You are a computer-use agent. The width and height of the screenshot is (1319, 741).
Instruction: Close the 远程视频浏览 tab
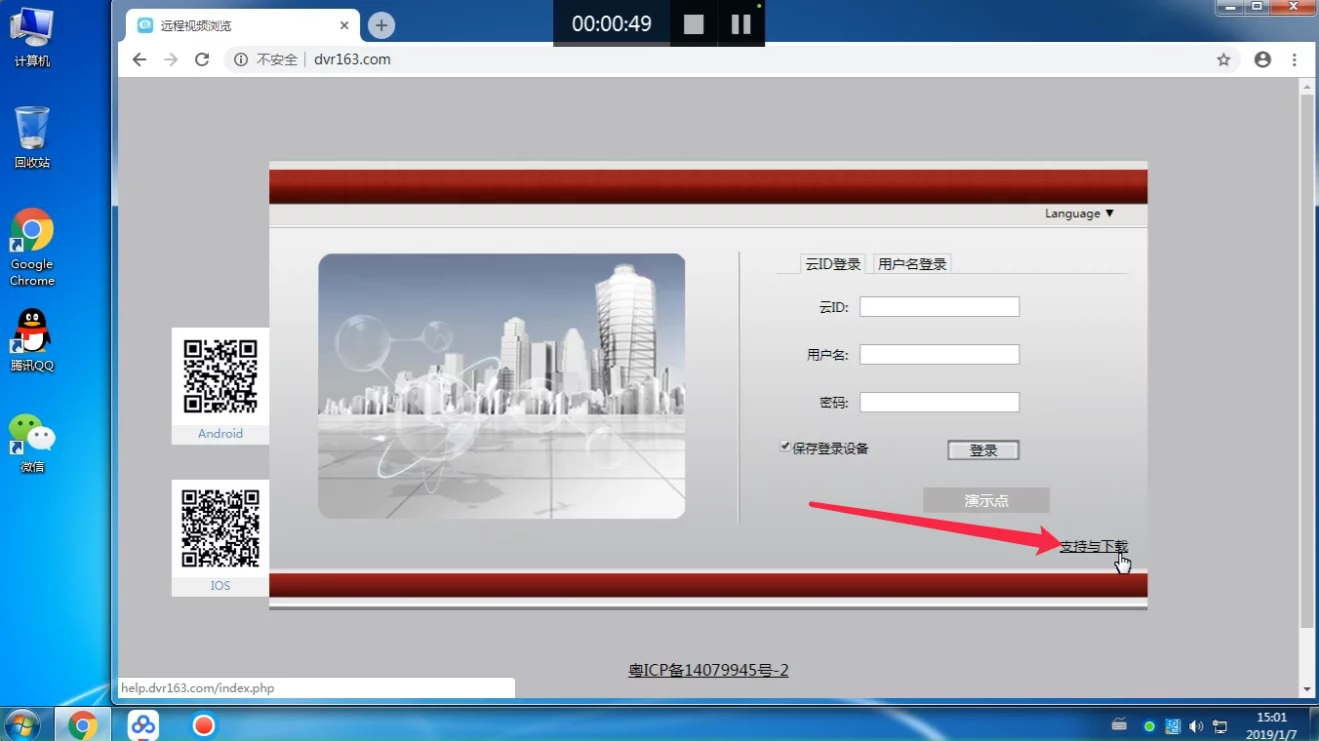(344, 26)
